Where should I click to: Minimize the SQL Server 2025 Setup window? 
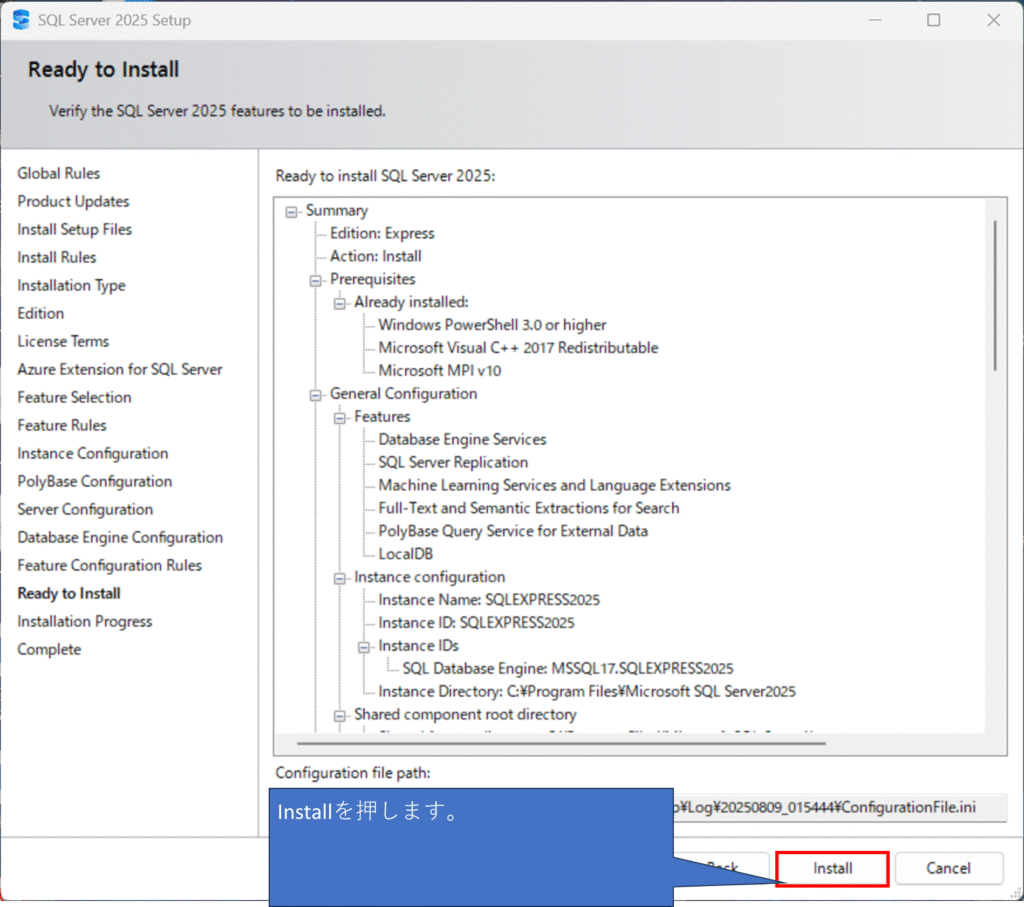(875, 20)
